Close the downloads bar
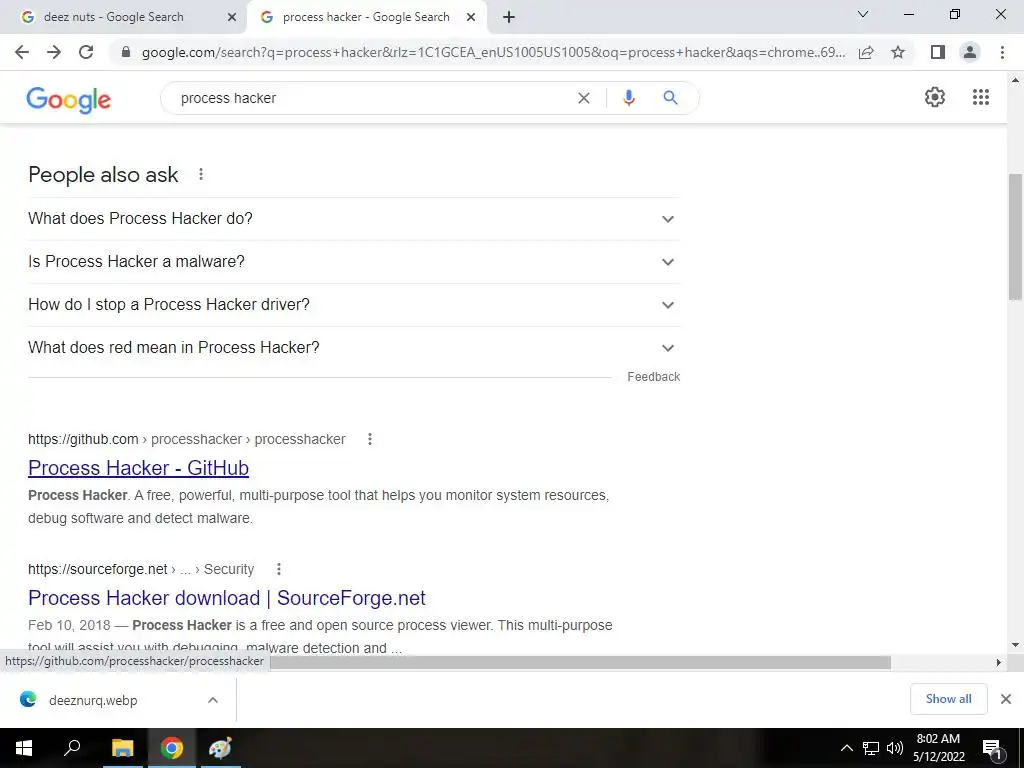The image size is (1024, 768). [x=1006, y=699]
